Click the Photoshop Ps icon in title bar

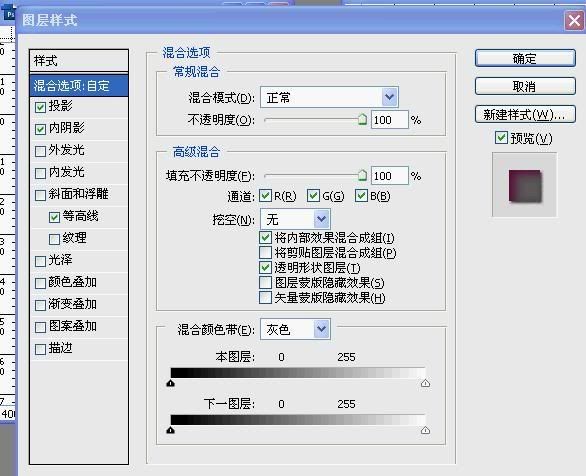(9, 14)
